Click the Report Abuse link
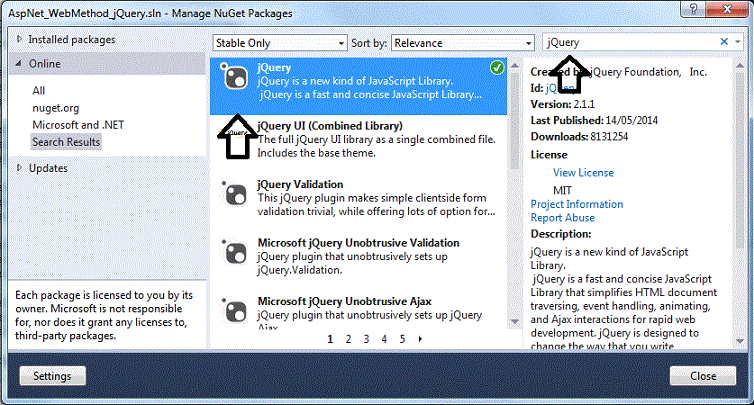The width and height of the screenshot is (754, 405). pyautogui.click(x=563, y=217)
